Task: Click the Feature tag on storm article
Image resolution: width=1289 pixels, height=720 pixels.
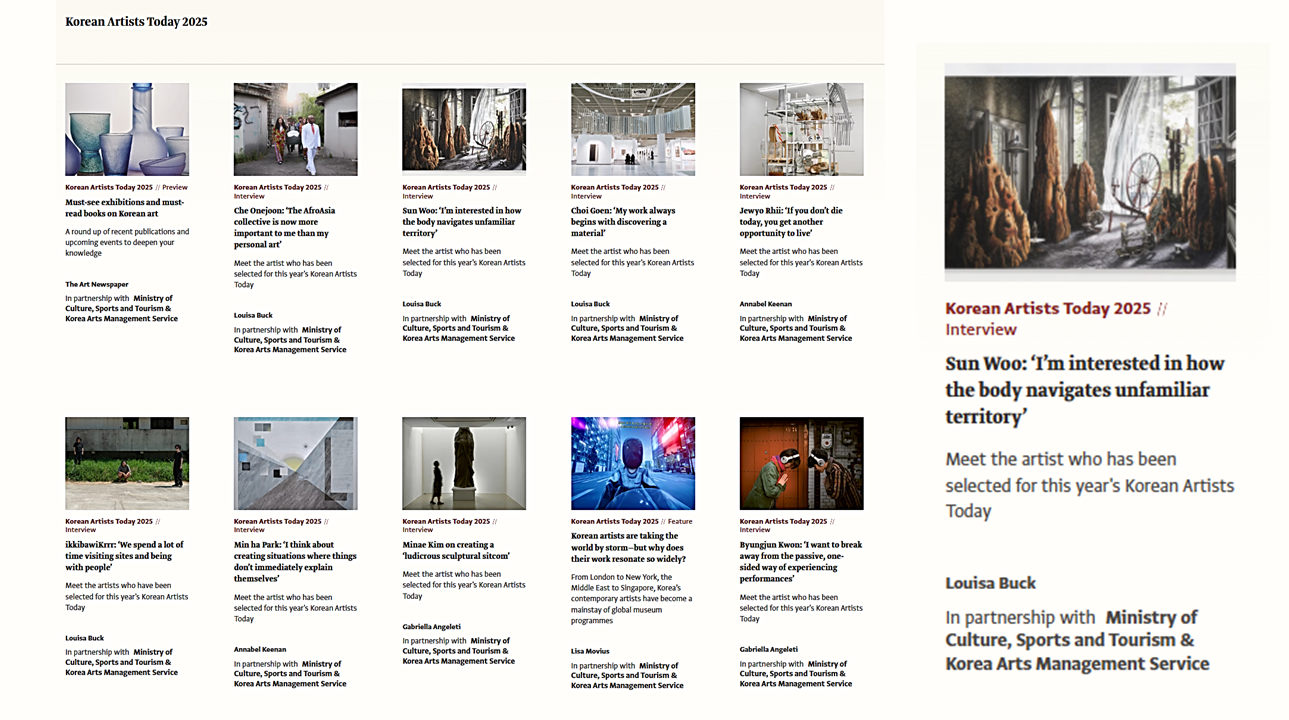Action: (679, 521)
